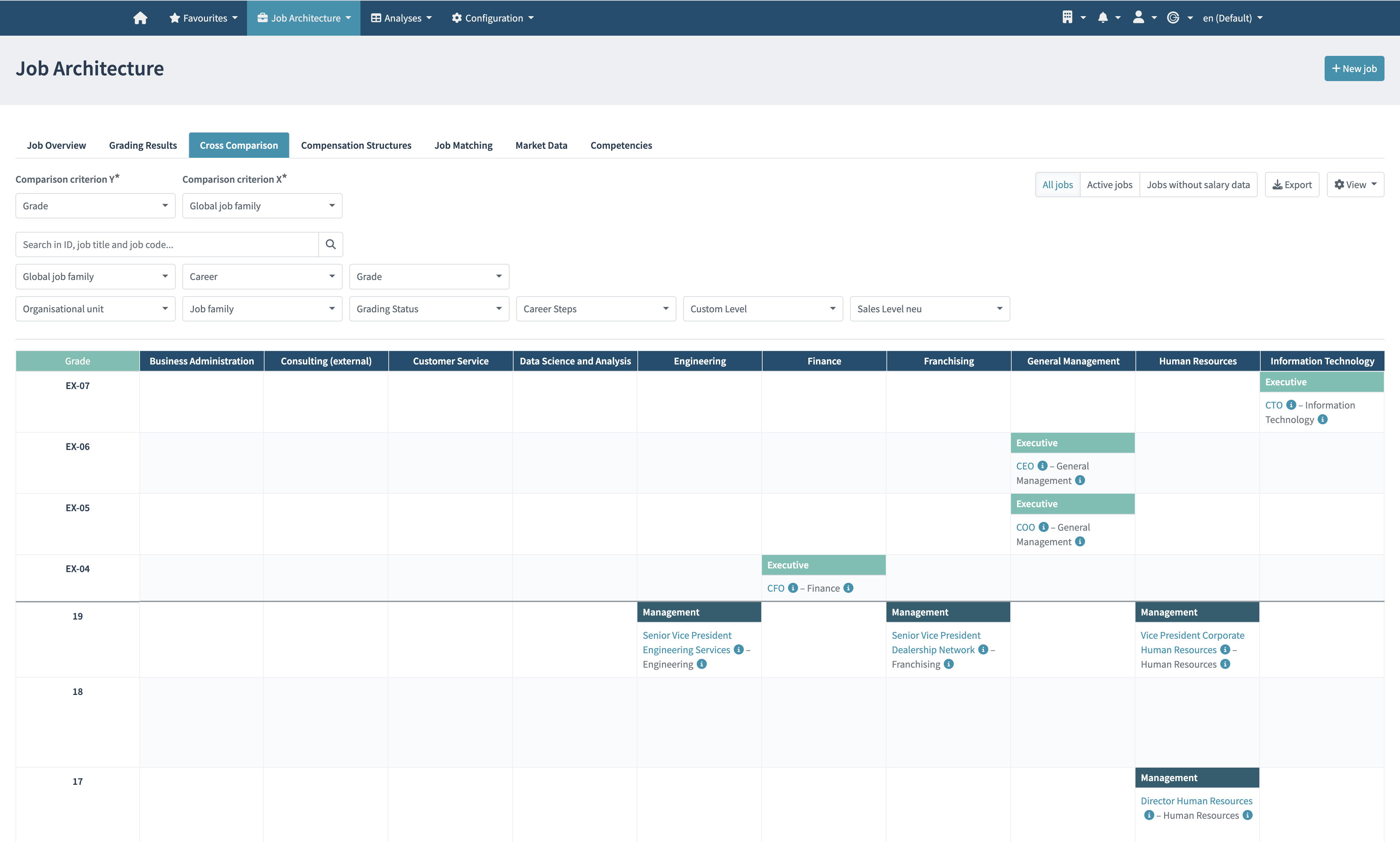The width and height of the screenshot is (1400, 842).
Task: Switch to Competencies tab
Action: (621, 145)
